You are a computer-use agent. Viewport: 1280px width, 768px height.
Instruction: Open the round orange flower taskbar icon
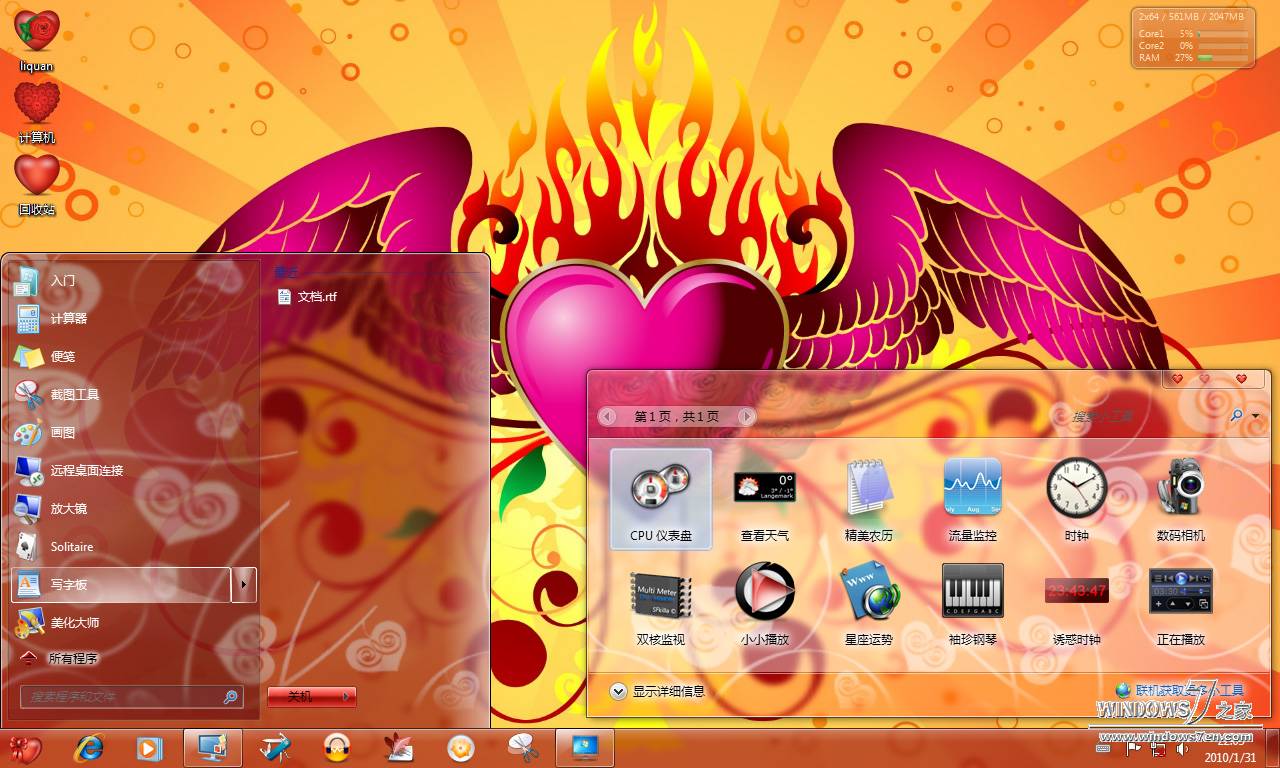tap(460, 748)
